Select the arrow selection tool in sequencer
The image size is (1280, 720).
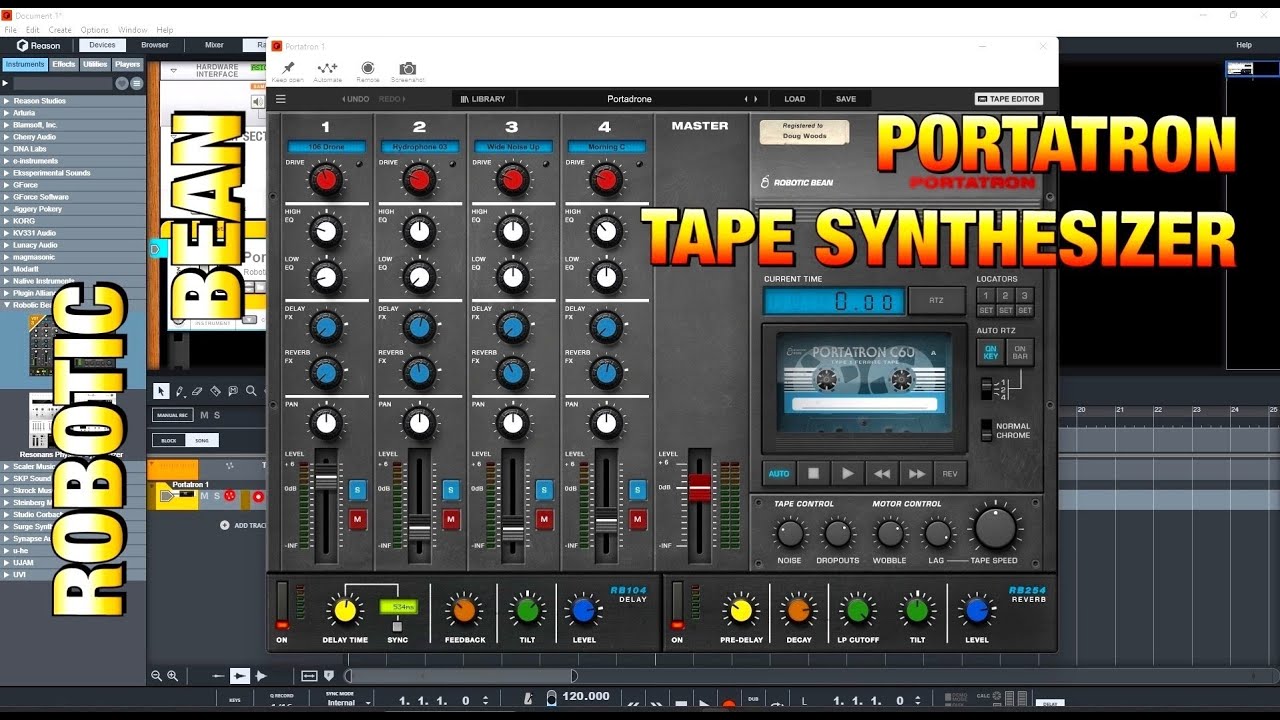[161, 391]
